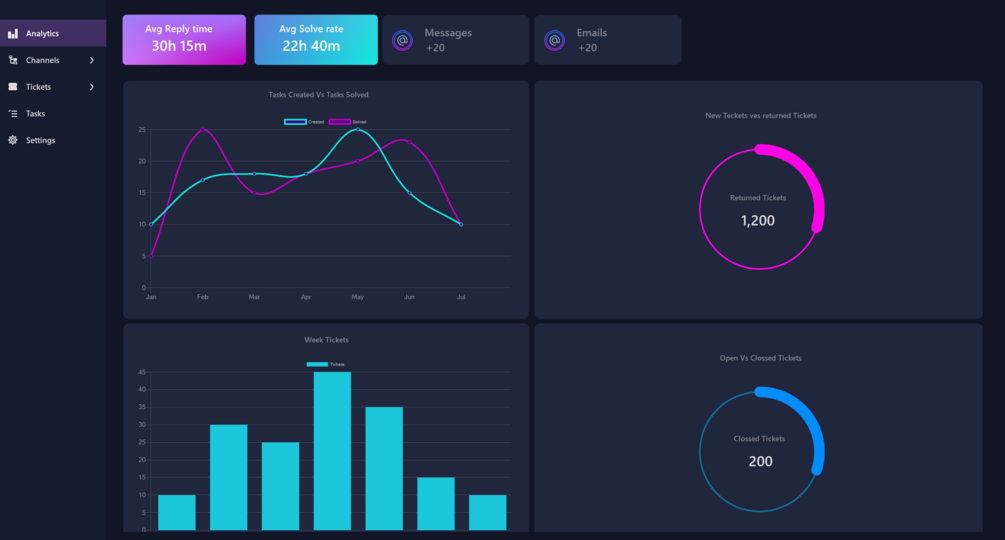Toggle the Tickets dataset in bar chart legend
1005x540 pixels.
click(326, 364)
